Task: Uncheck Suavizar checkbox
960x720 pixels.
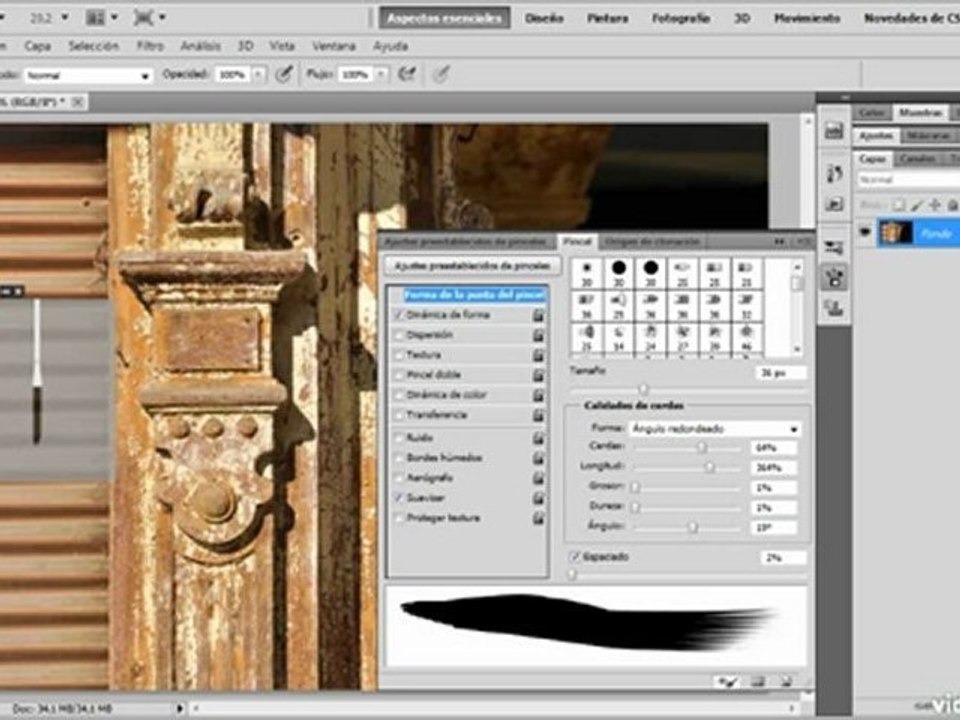Action: click(x=399, y=498)
